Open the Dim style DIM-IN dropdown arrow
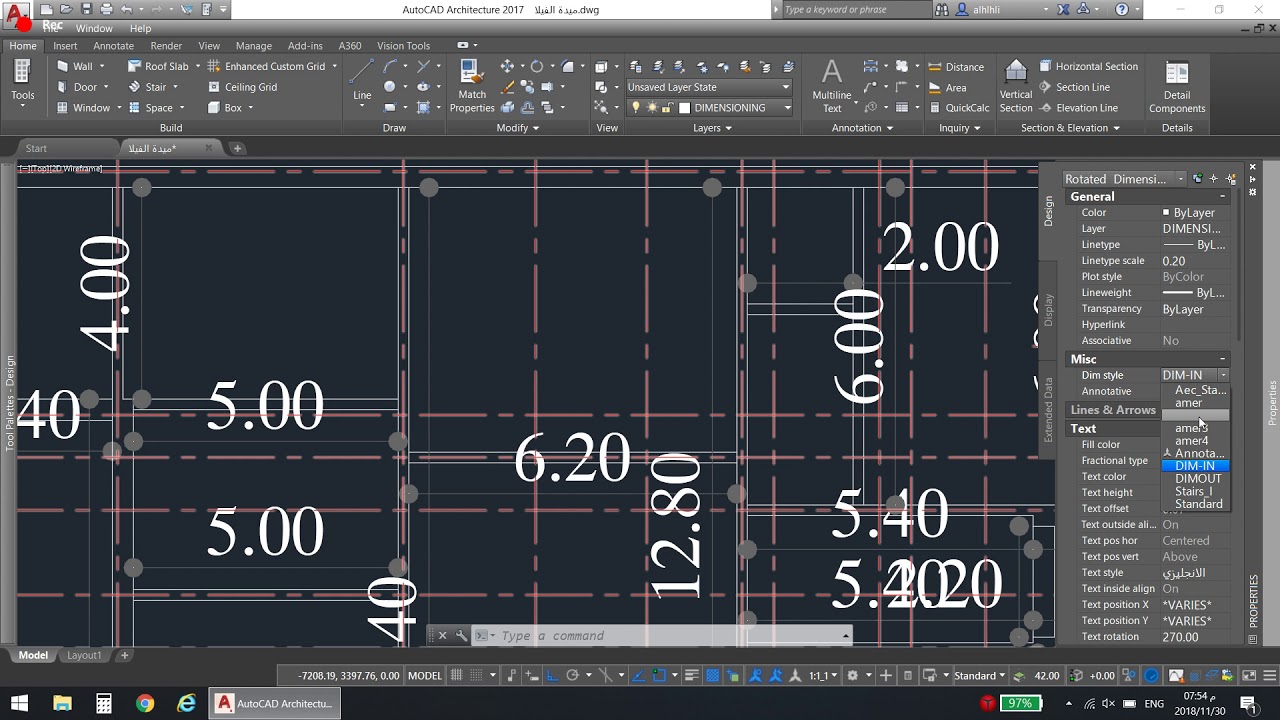 1224,375
